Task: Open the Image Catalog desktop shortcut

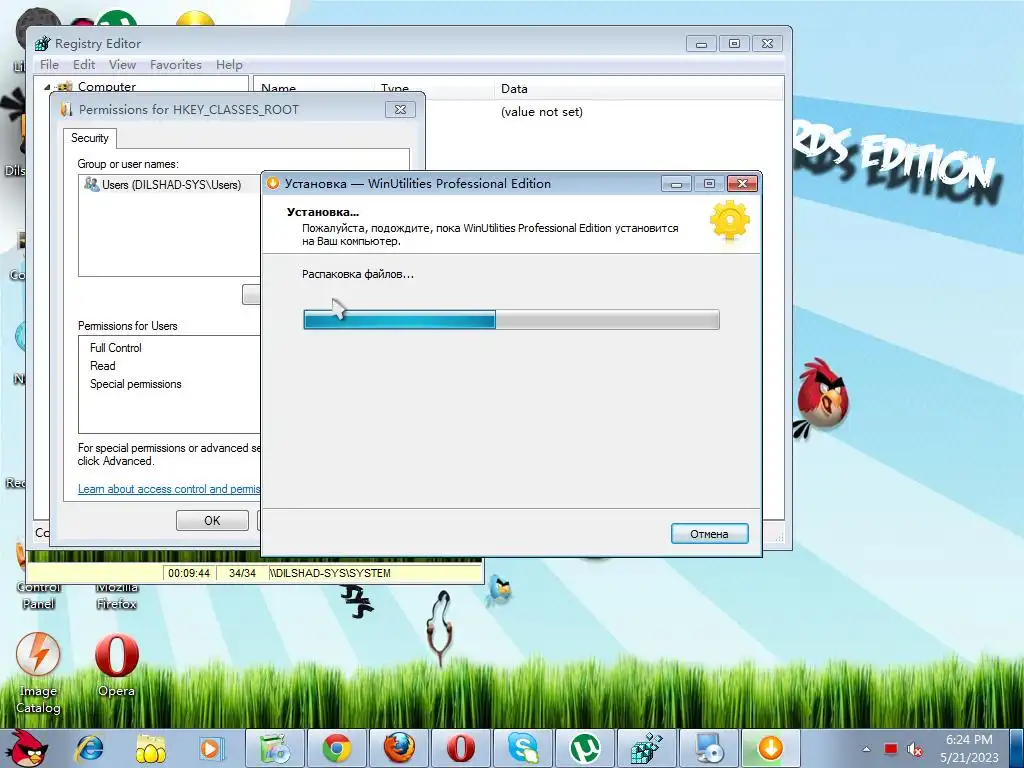Action: [38, 673]
